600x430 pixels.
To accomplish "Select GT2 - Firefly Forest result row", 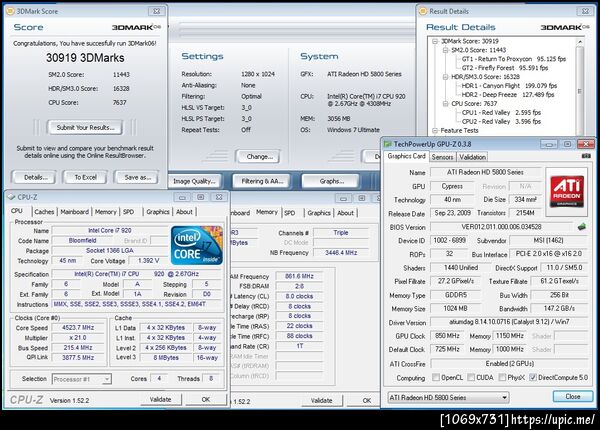I will (x=505, y=68).
